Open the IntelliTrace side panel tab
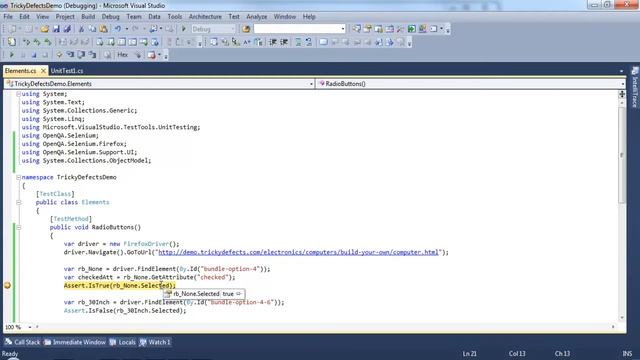The width and height of the screenshot is (640, 360). (x=635, y=87)
